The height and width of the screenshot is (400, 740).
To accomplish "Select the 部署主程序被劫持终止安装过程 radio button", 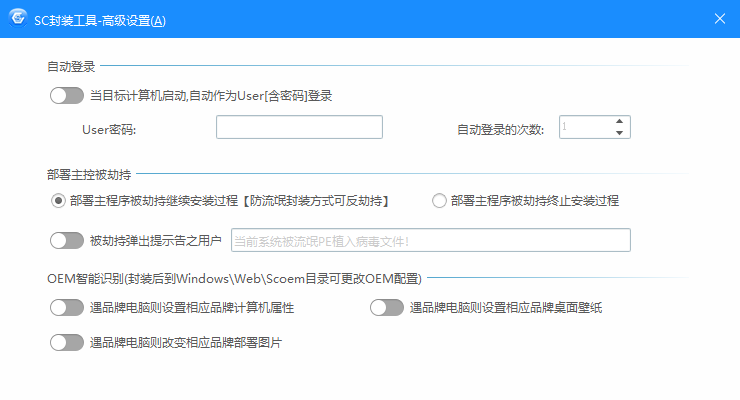I will coord(439,200).
